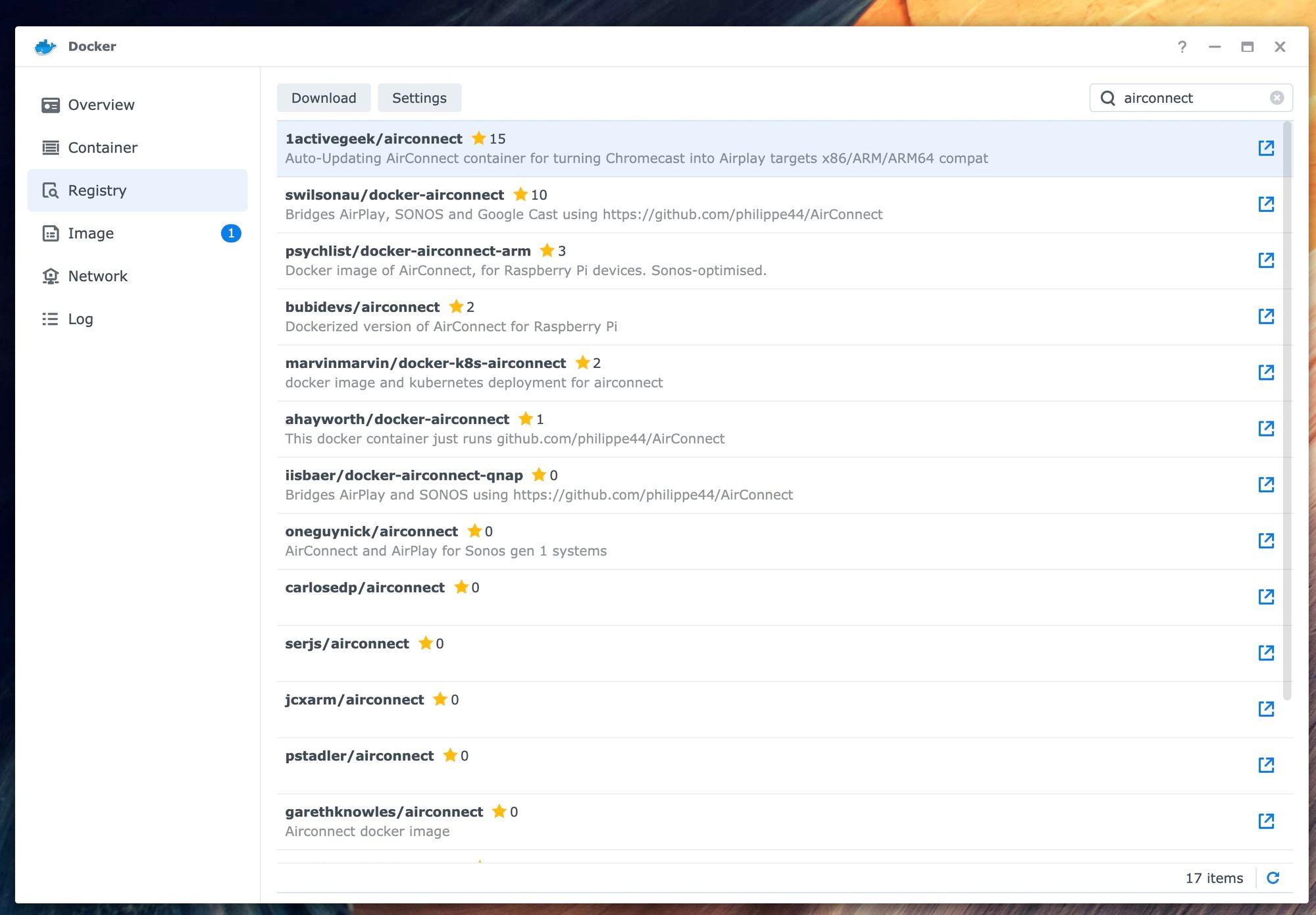This screenshot has height=915, width=1316.
Task: Open external link for 1activegeek/airconnect
Action: coord(1266,148)
